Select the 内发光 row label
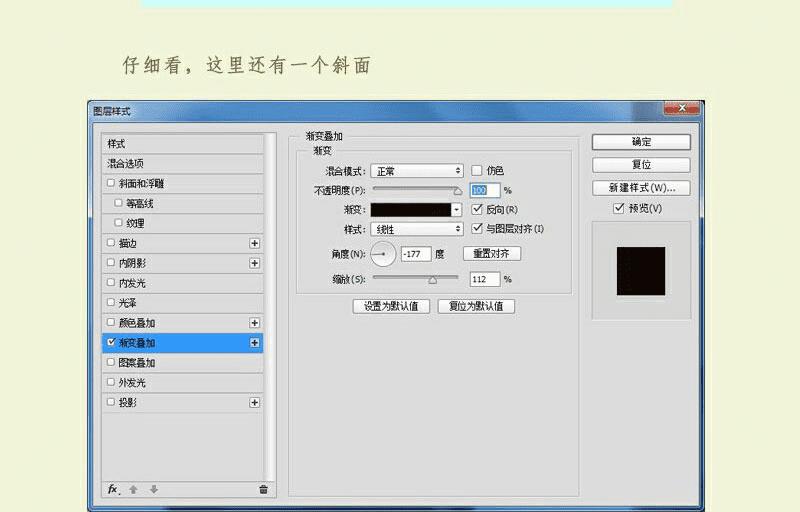 point(132,283)
